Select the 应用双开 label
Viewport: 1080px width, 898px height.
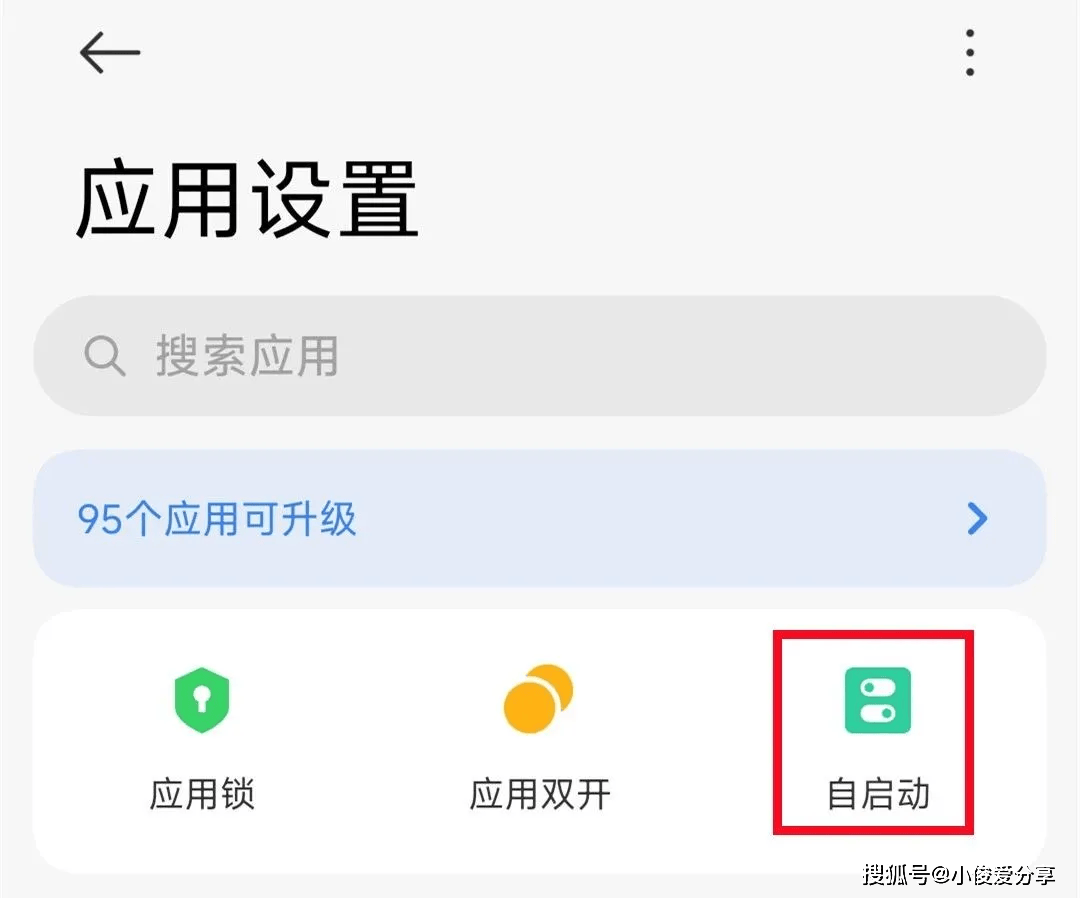540,793
